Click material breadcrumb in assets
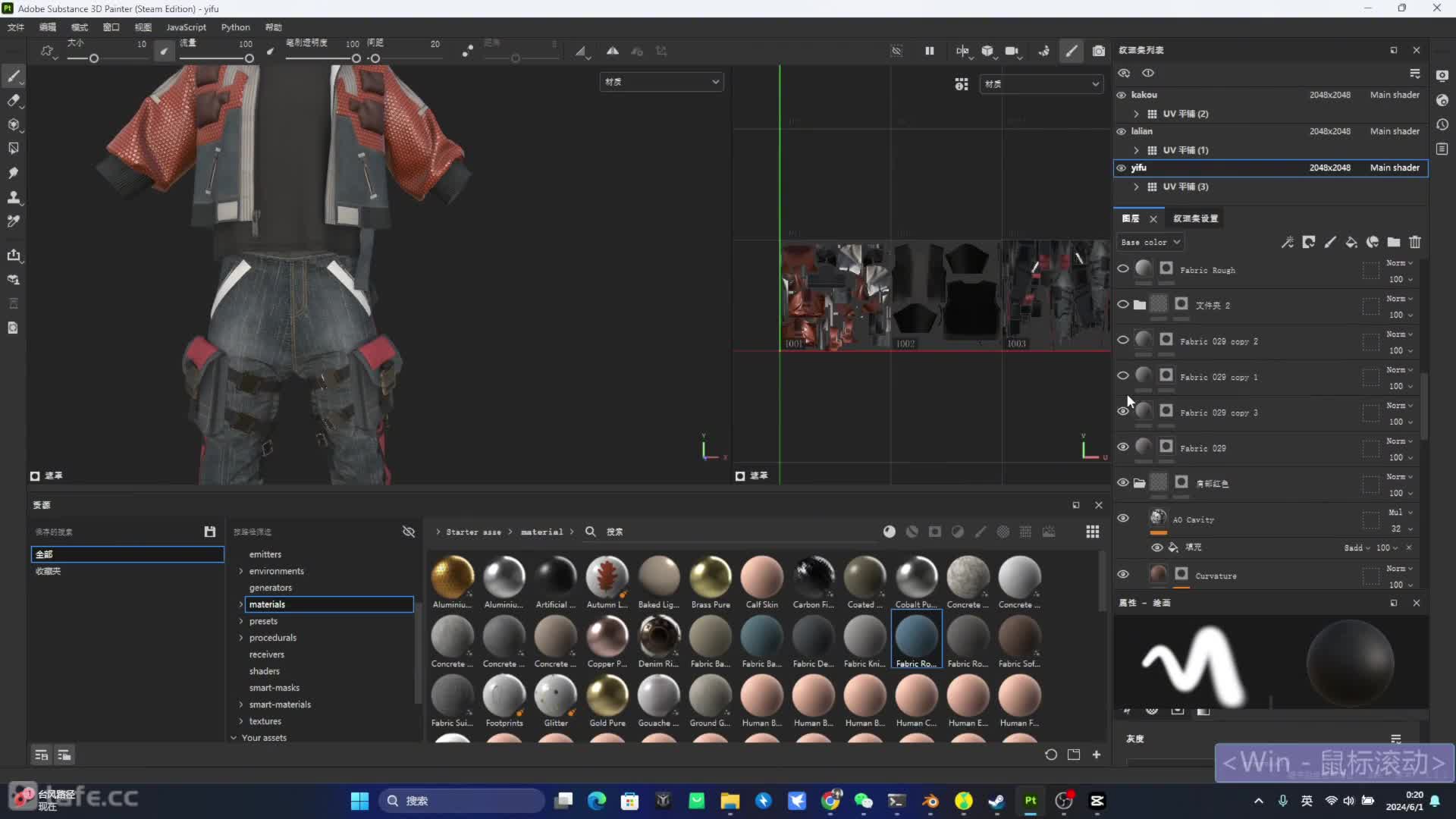 pyautogui.click(x=541, y=532)
